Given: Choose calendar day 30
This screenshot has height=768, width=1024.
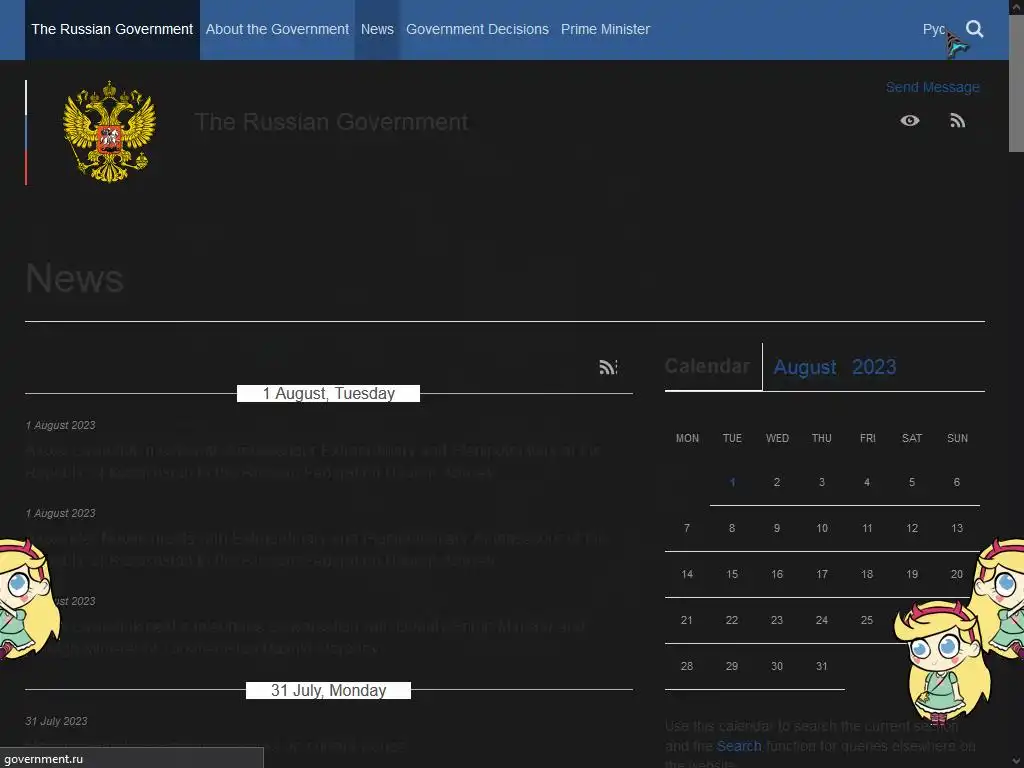Looking at the screenshot, I should 776,667.
